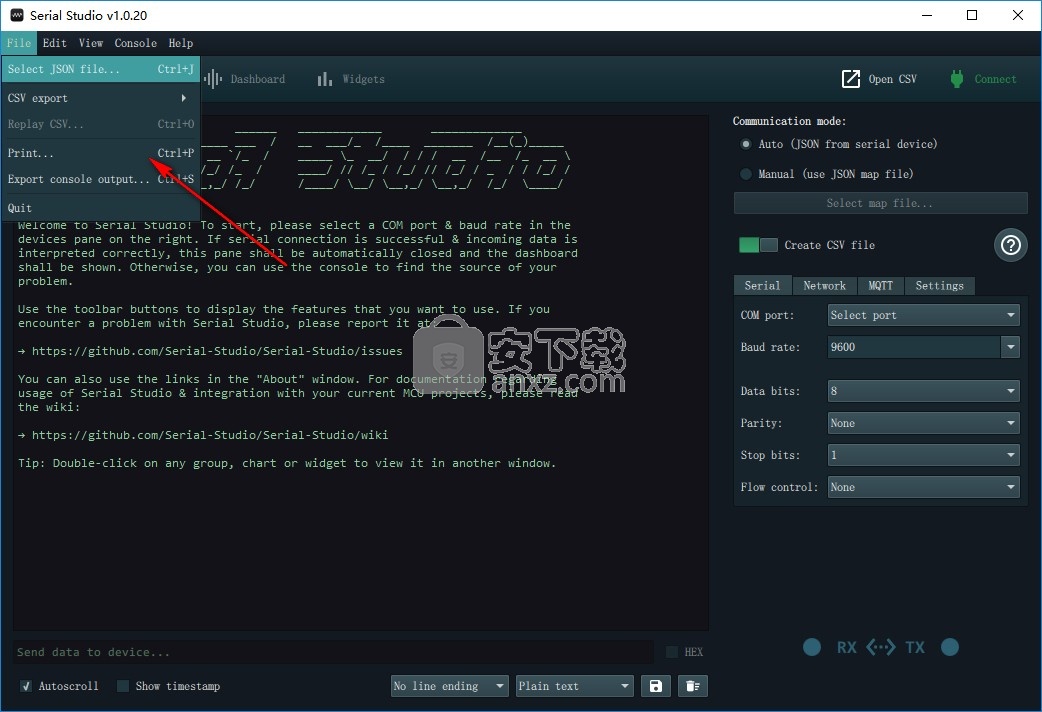This screenshot has width=1042, height=712.
Task: Click the Connect button label
Action: 995,79
